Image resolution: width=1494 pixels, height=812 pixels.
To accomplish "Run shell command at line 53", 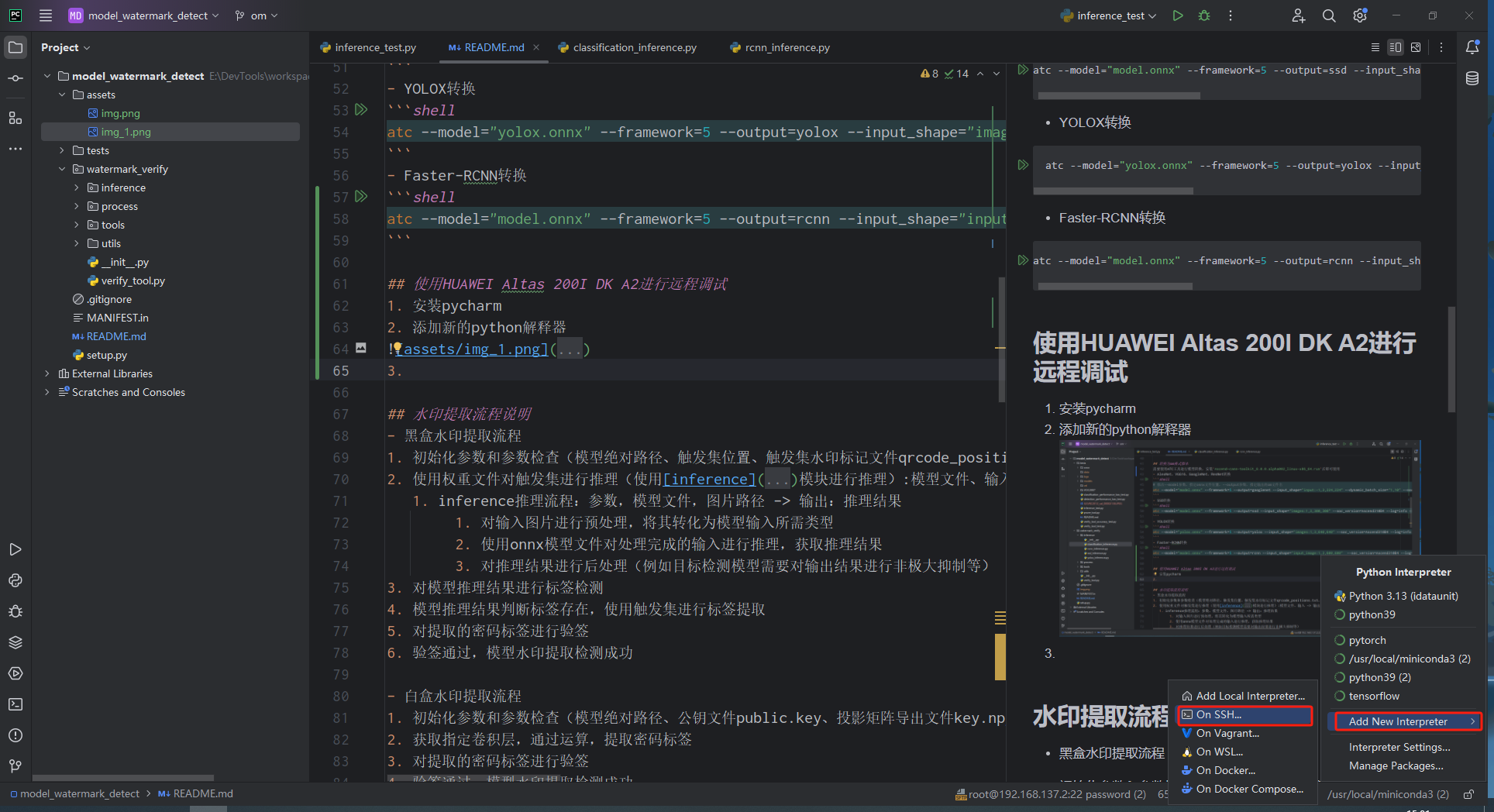I will click(x=361, y=109).
